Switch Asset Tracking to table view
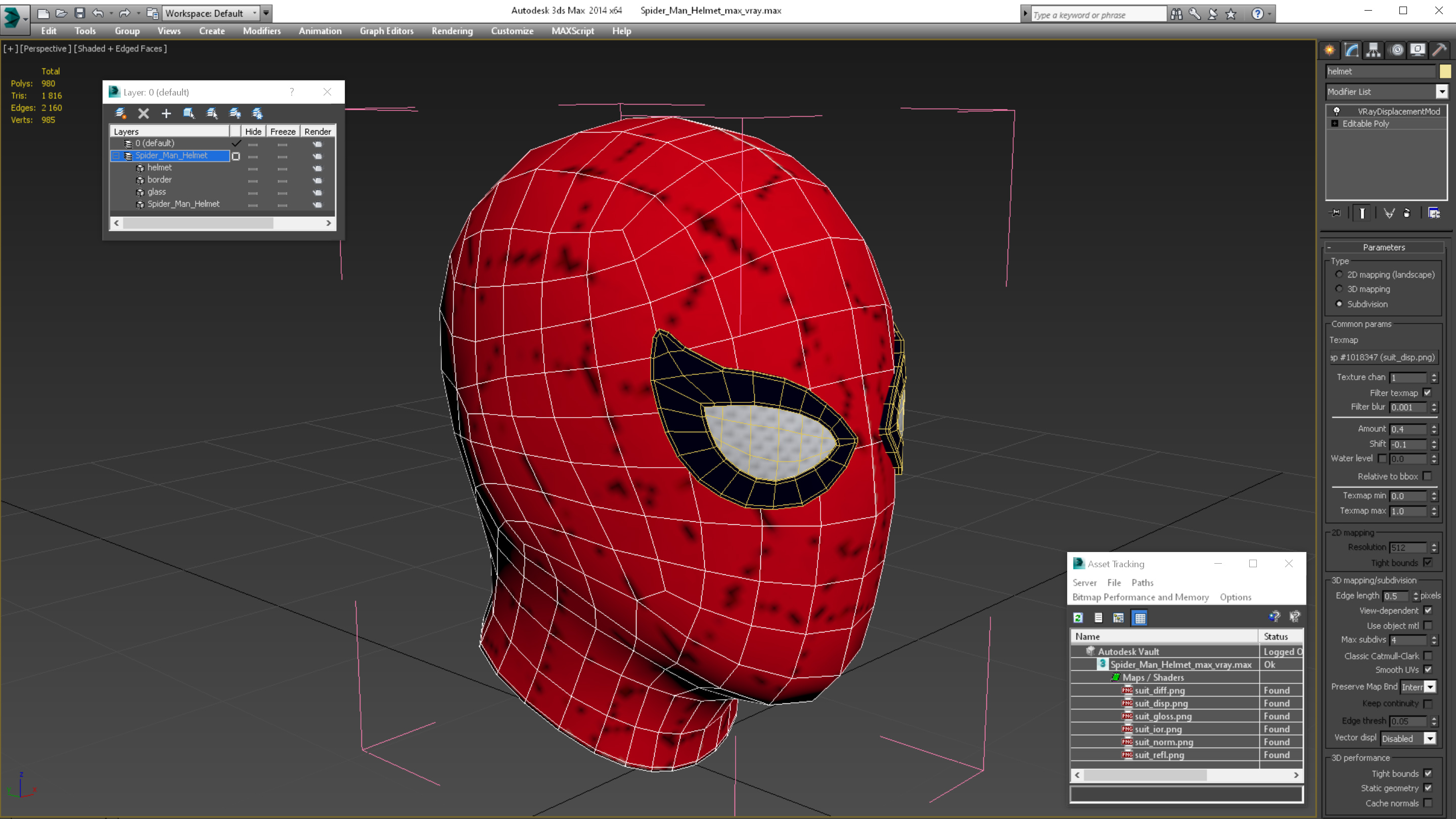This screenshot has height=819, width=1456. 1140,618
